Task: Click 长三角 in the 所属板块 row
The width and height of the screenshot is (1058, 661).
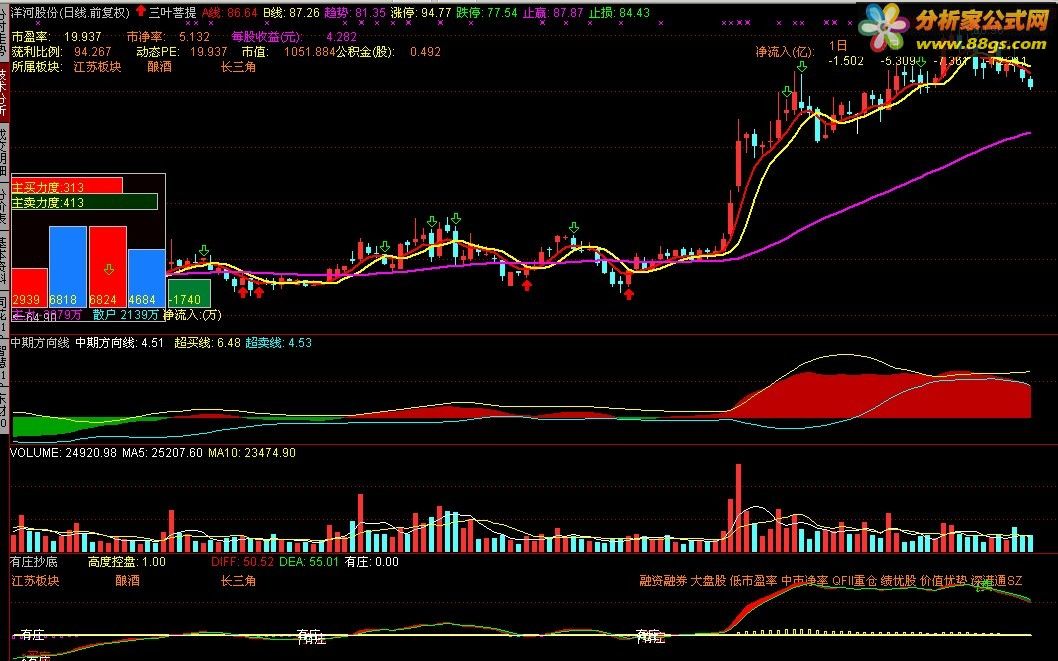Action: pyautogui.click(x=238, y=67)
